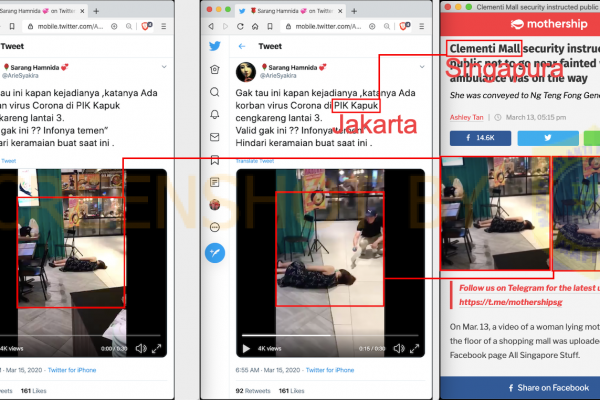
Task: Click the Brave shield icon in the middle window
Action: click(x=404, y=26)
